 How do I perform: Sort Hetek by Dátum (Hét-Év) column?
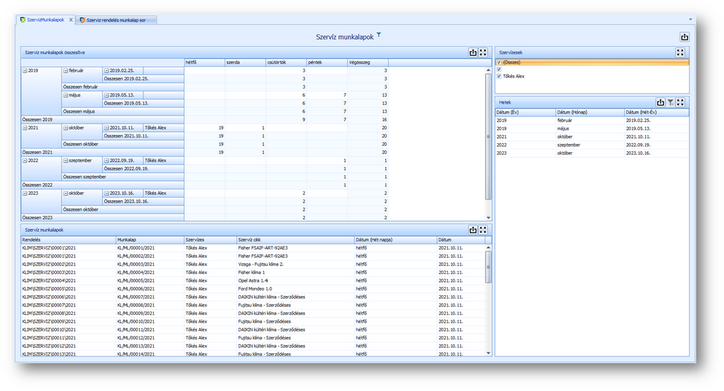657,112
